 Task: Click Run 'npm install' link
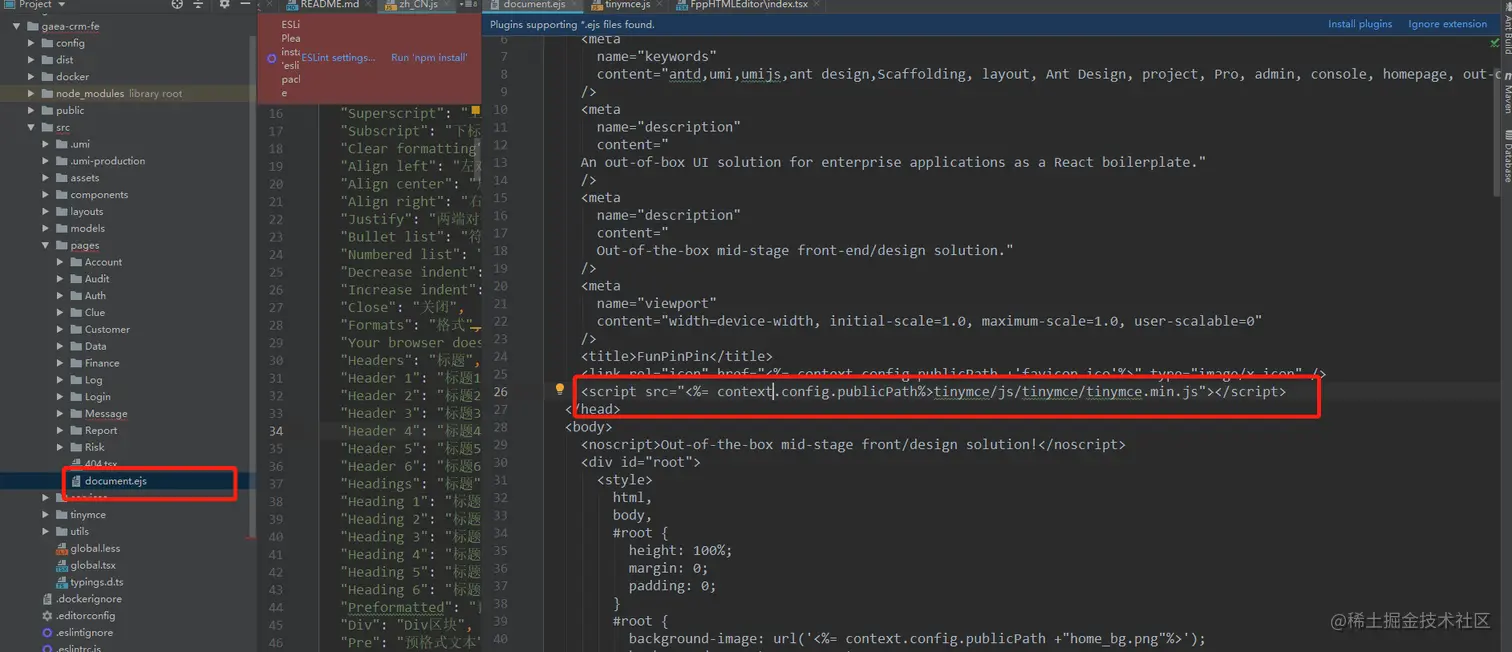pos(429,58)
